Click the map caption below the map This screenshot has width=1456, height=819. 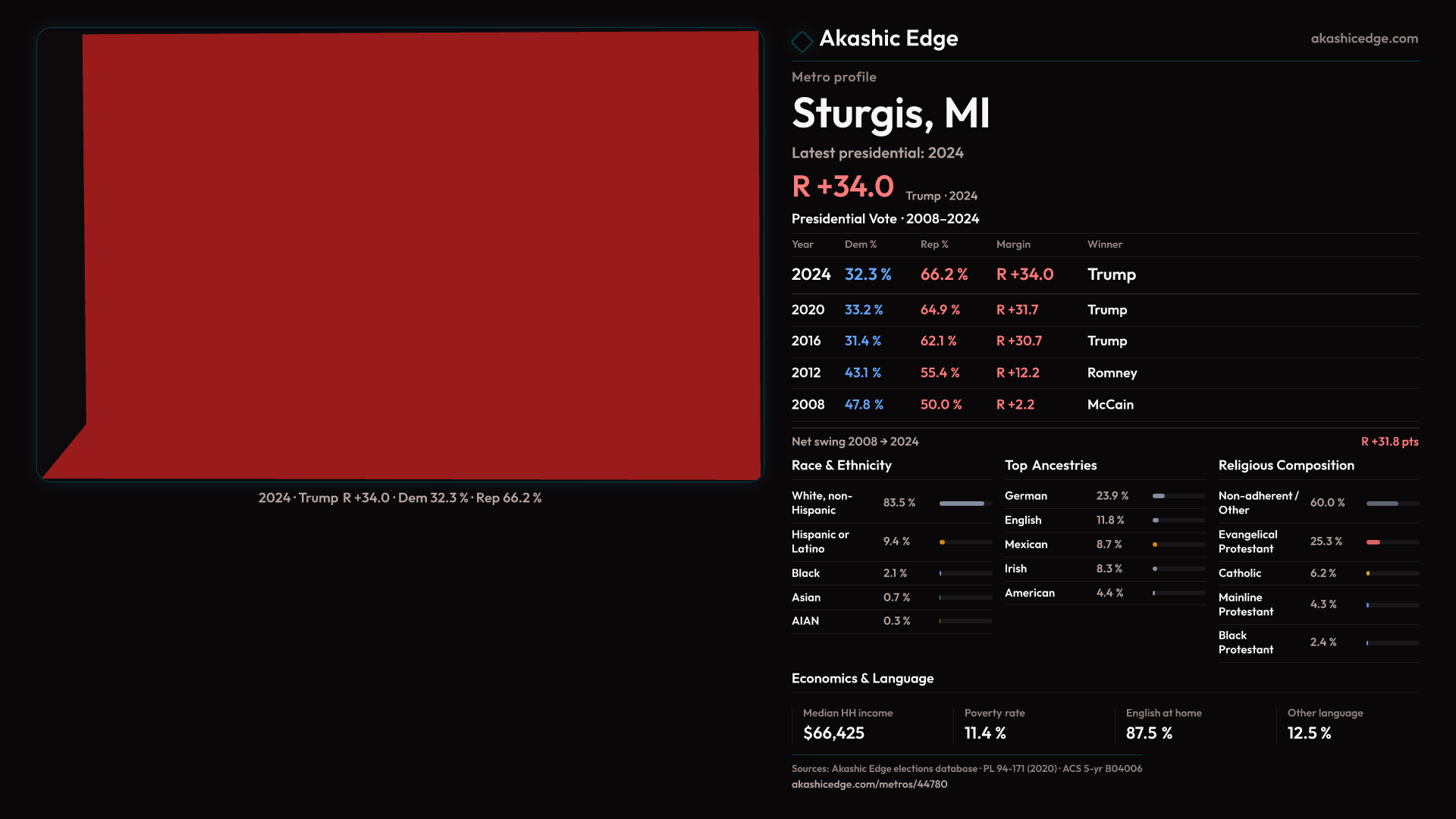[400, 498]
